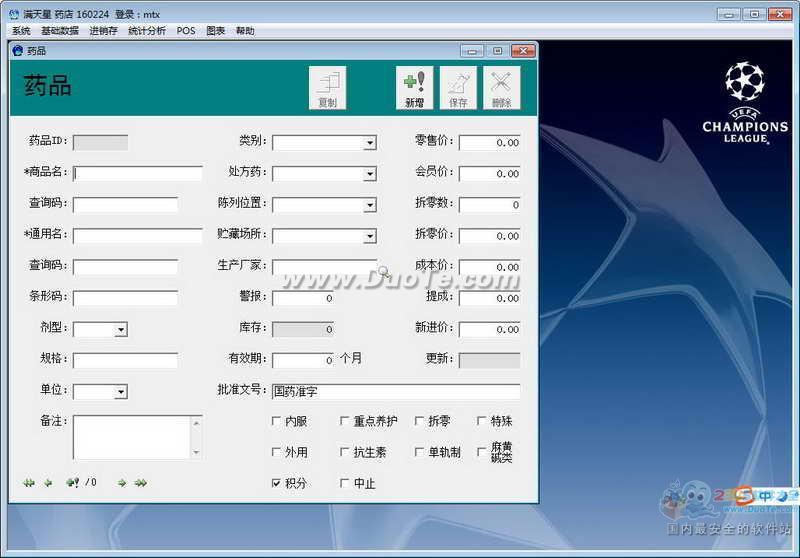Click the 商品名 input field
The width and height of the screenshot is (800, 558).
138,174
